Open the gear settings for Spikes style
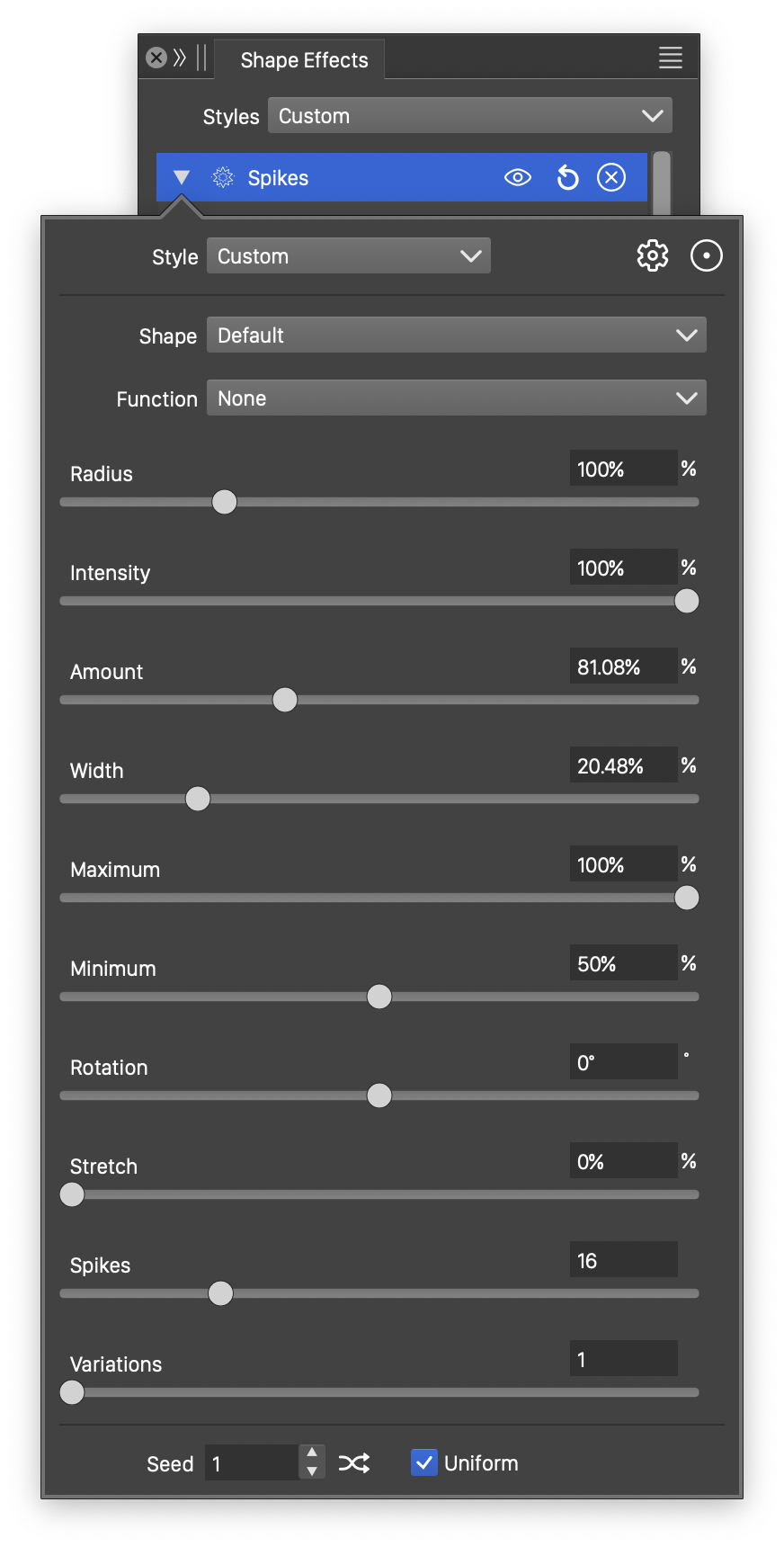 pyautogui.click(x=653, y=256)
